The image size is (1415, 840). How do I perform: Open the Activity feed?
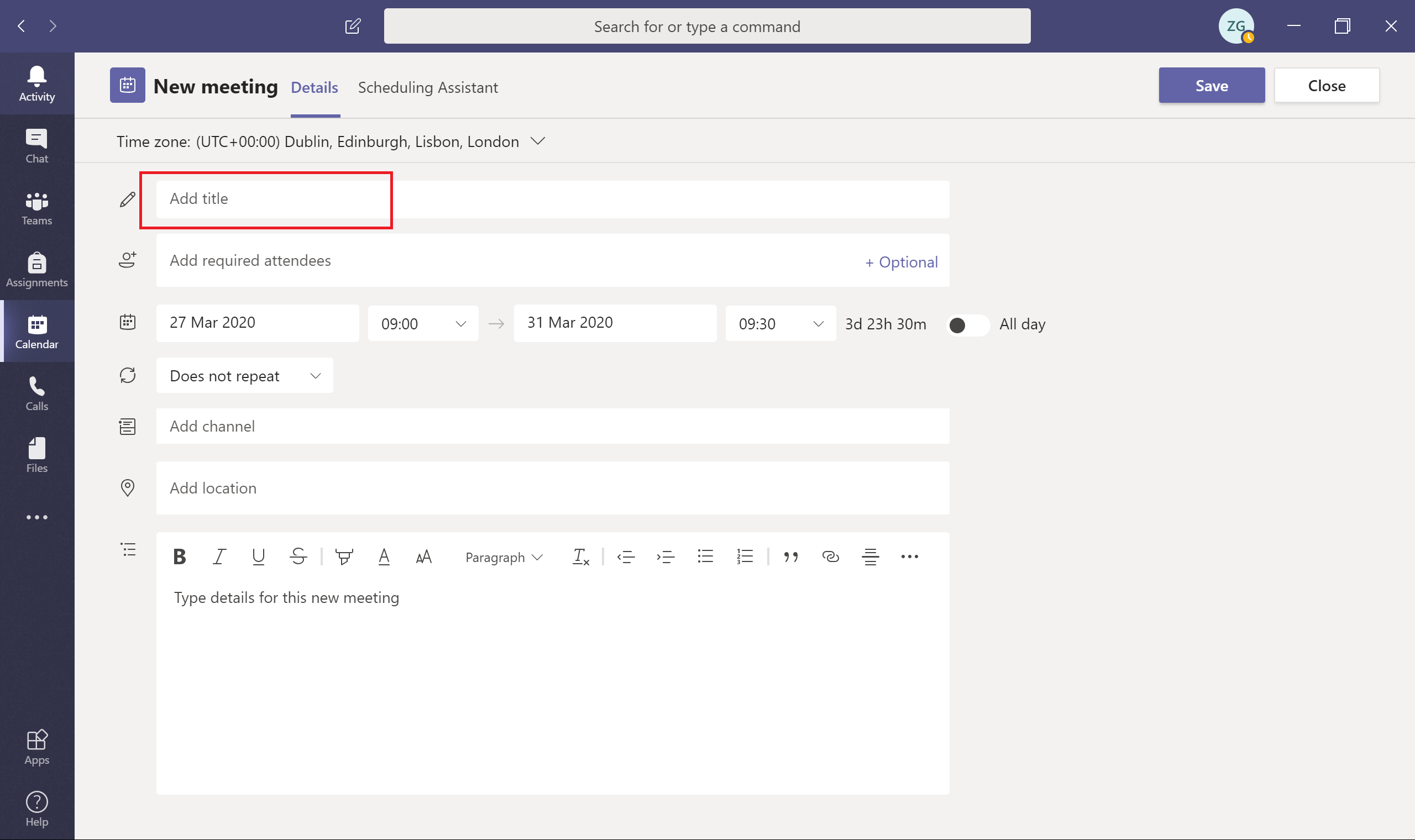click(37, 84)
